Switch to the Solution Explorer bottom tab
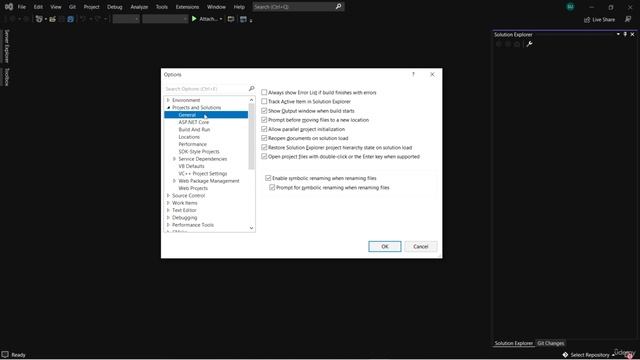The image size is (640, 360). point(513,343)
